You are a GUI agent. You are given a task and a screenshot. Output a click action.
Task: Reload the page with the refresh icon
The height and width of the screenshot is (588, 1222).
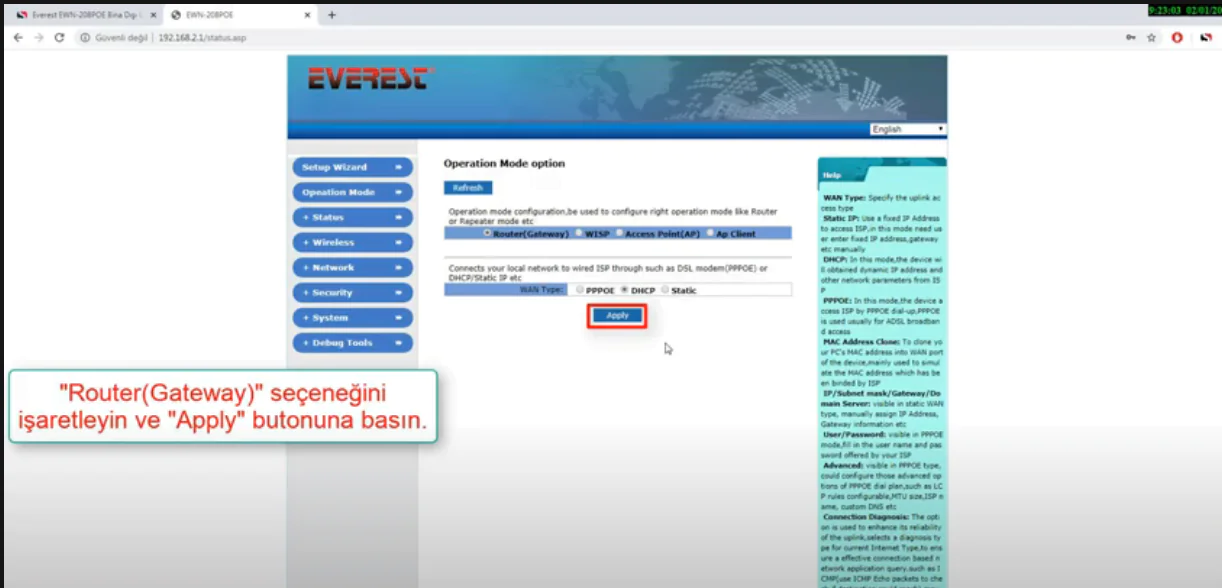[59, 37]
